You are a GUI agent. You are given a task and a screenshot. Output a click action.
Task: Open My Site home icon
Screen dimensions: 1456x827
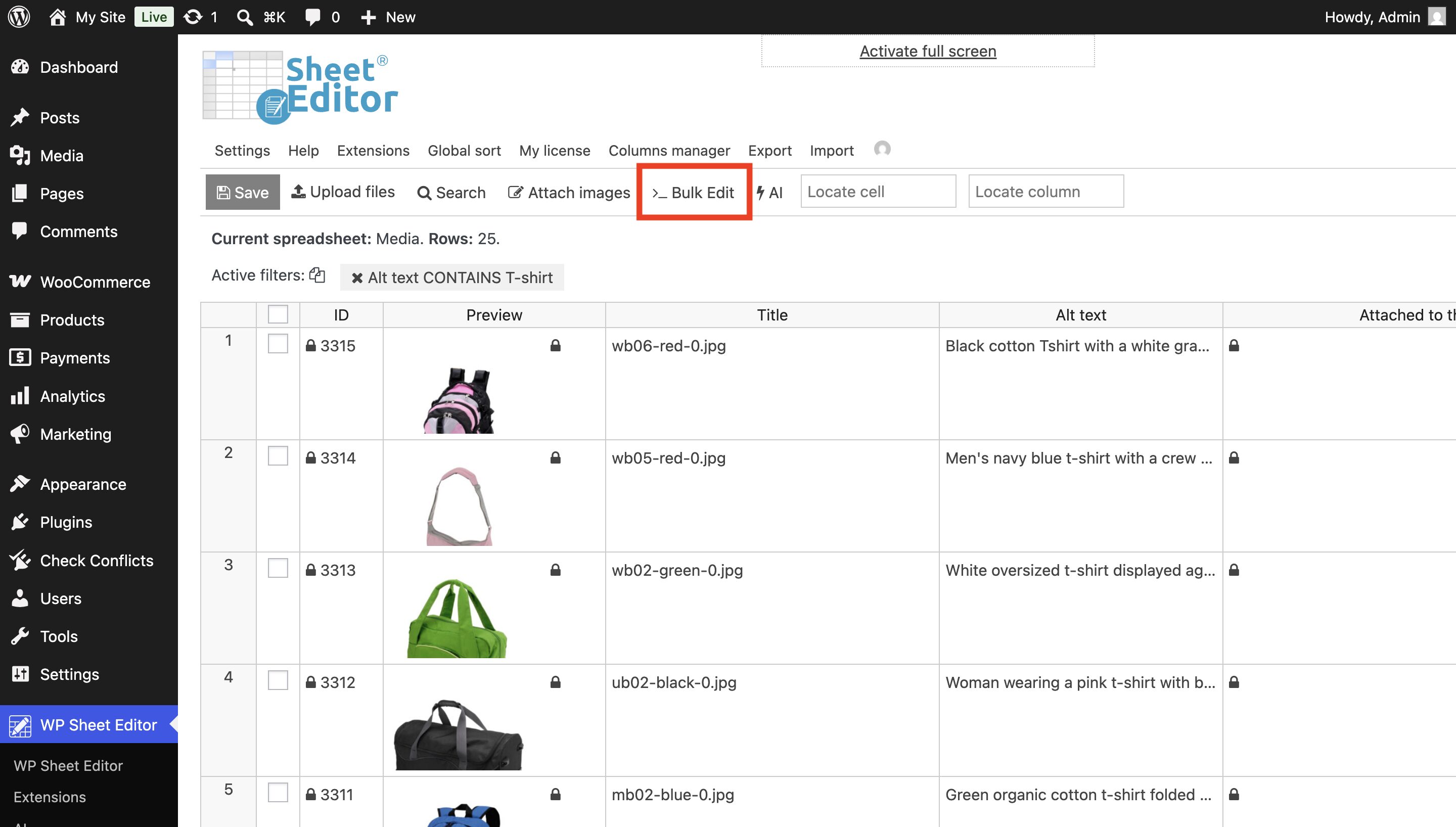[57, 17]
